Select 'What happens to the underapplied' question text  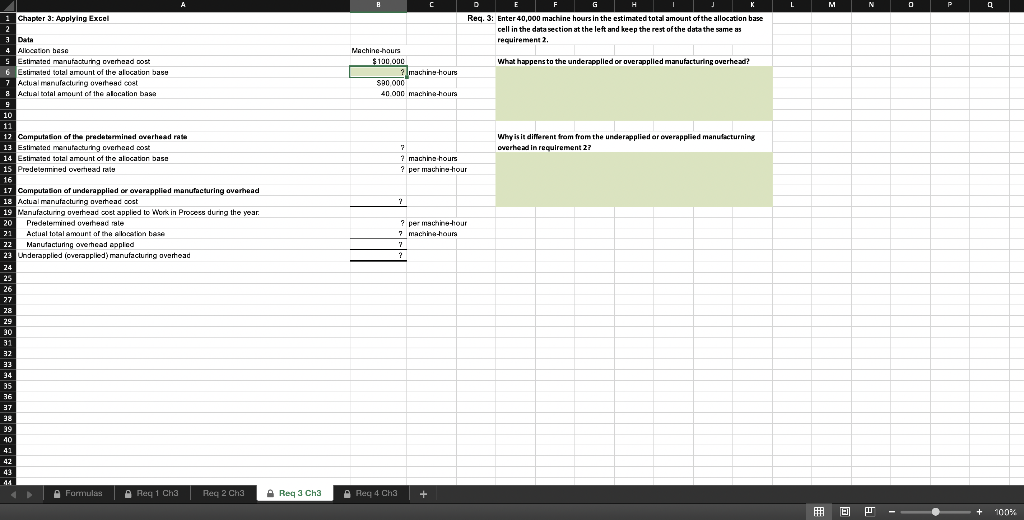coord(623,61)
